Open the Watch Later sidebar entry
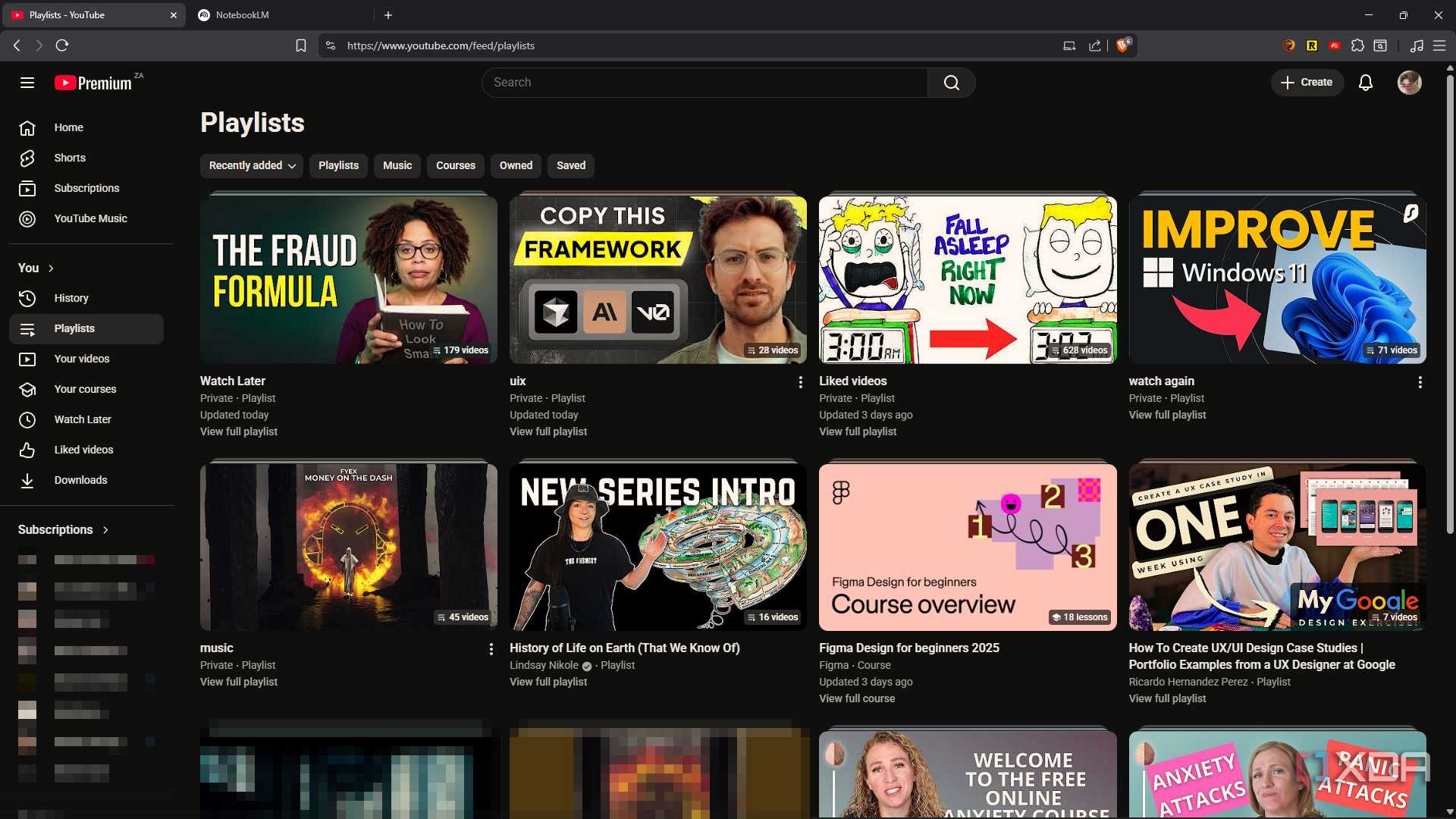The width and height of the screenshot is (1456, 819). (x=83, y=419)
